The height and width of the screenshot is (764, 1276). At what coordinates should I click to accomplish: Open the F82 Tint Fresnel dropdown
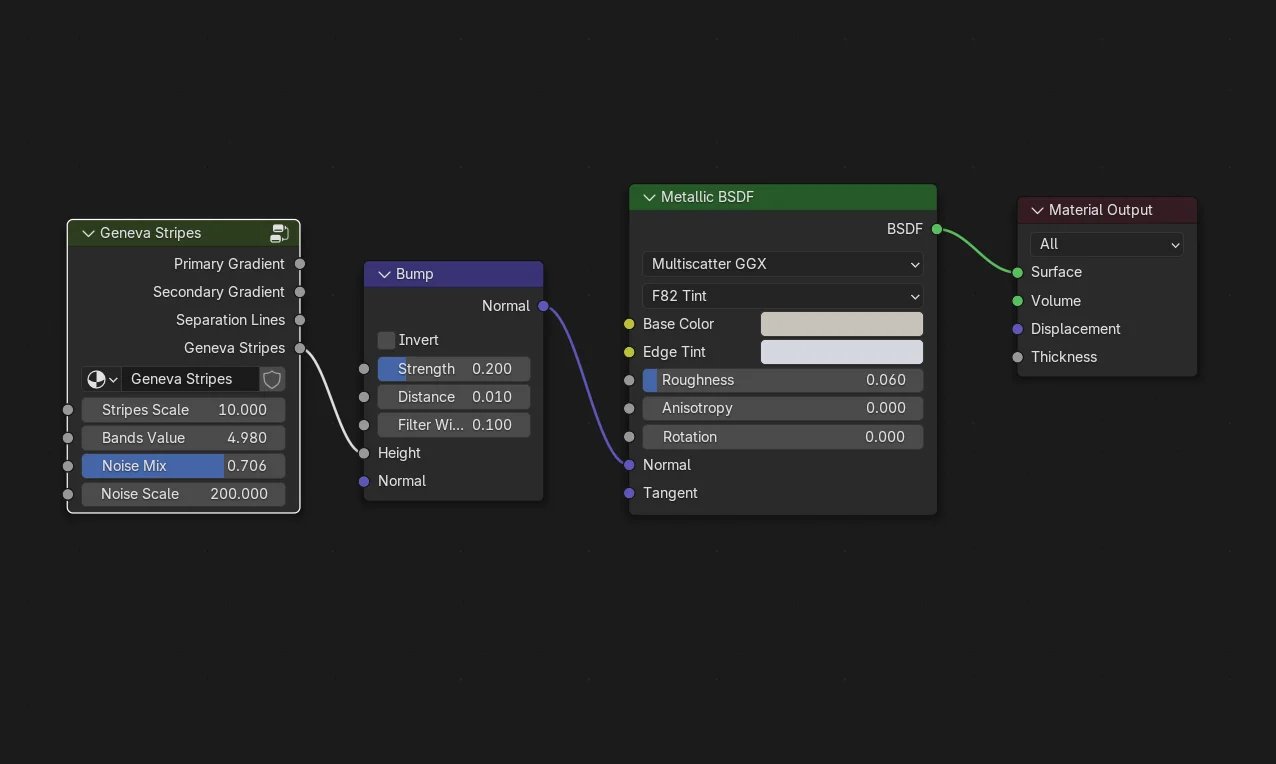tap(782, 296)
